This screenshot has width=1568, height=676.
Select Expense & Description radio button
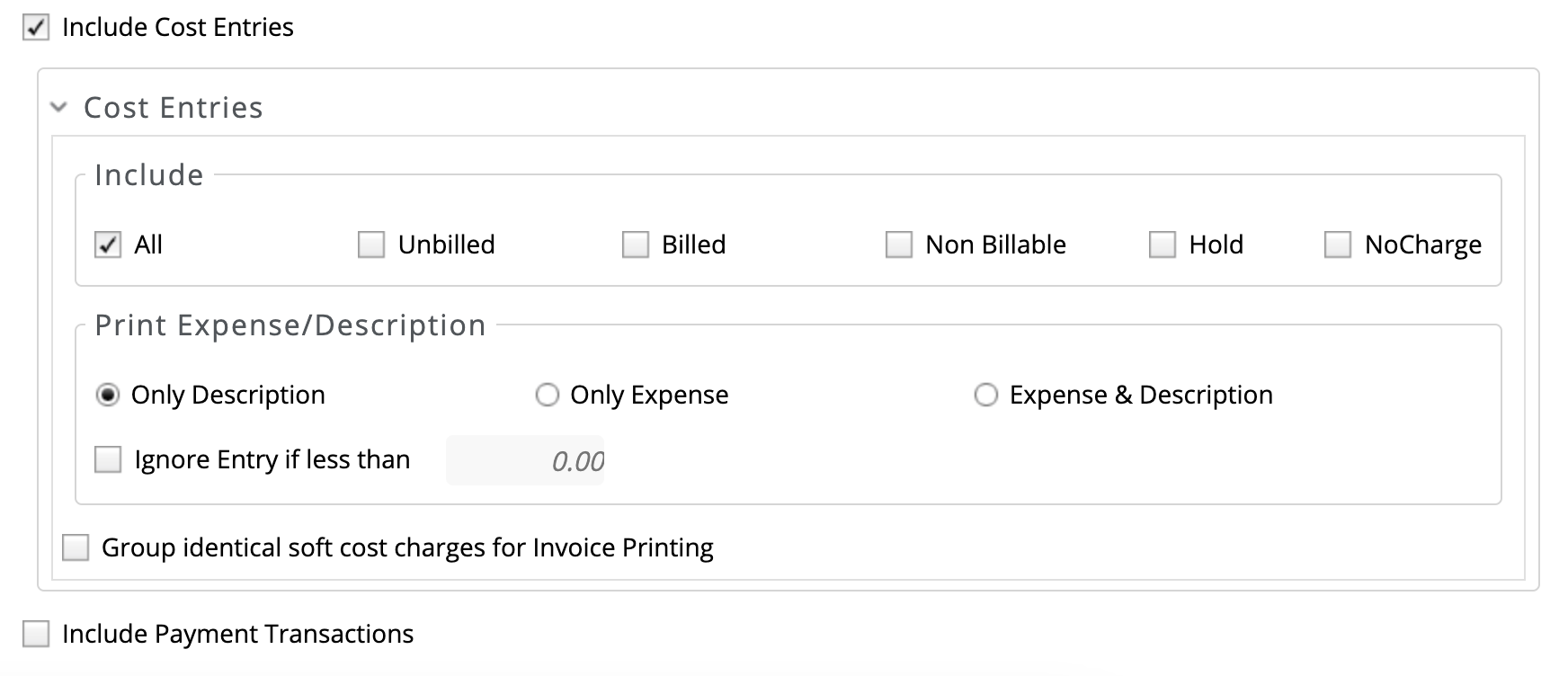(986, 396)
